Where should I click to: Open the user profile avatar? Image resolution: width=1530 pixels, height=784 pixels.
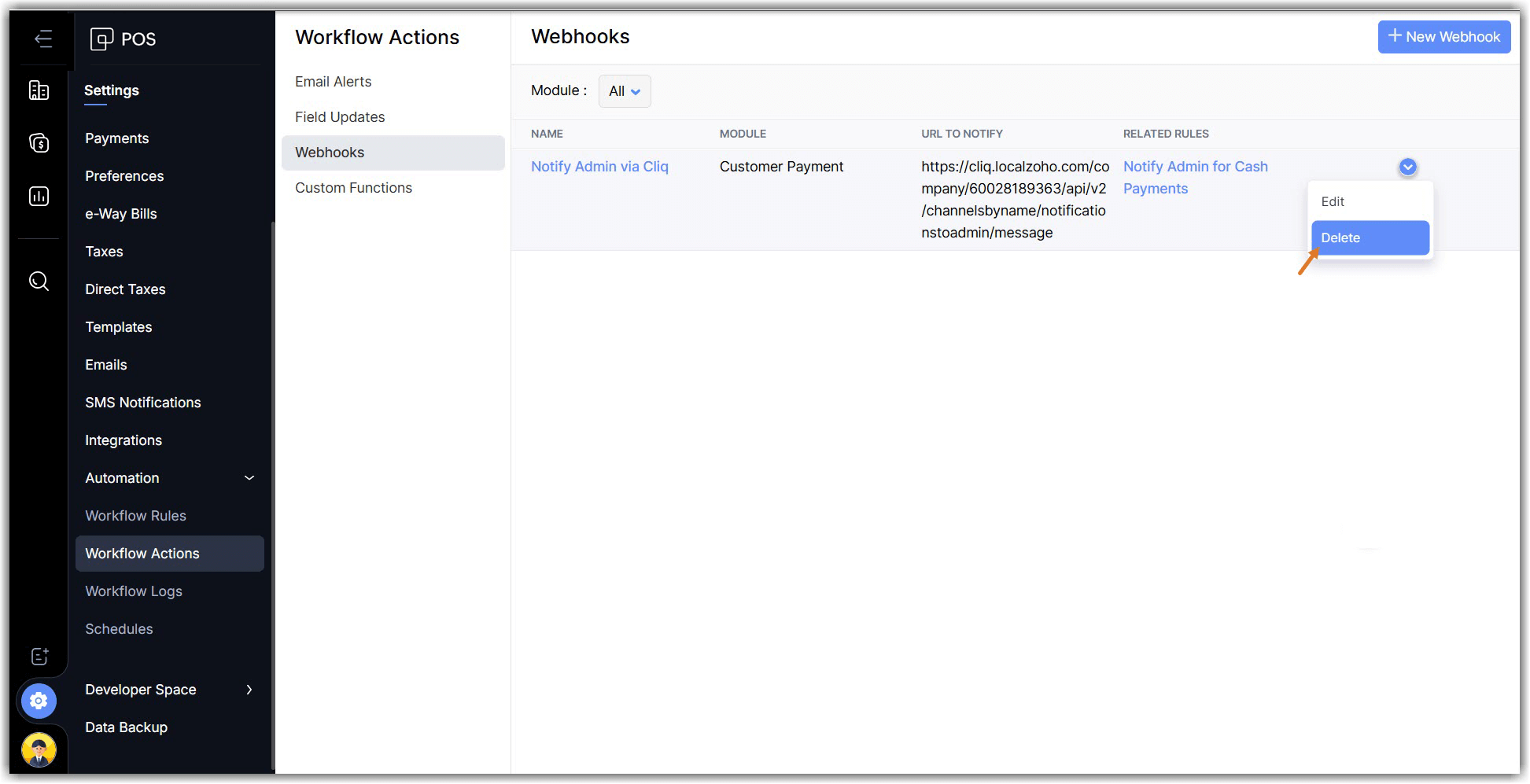pos(39,749)
